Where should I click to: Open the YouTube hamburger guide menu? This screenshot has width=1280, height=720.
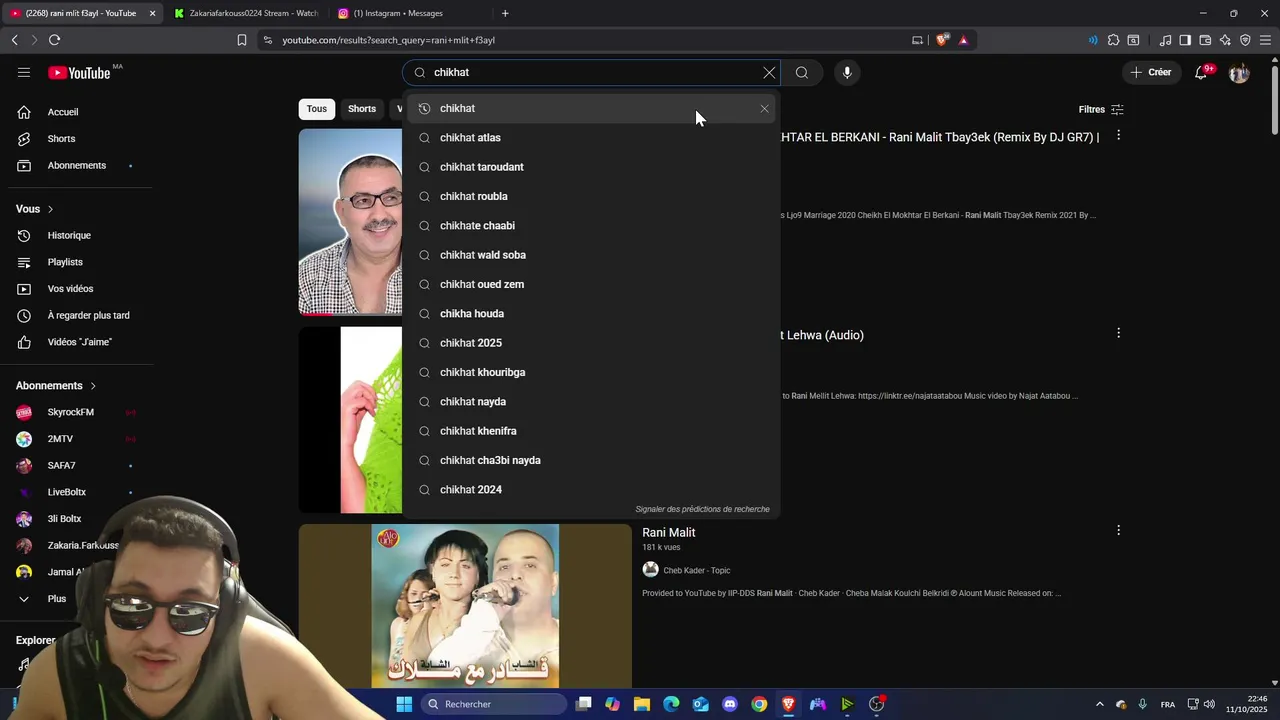(x=24, y=72)
